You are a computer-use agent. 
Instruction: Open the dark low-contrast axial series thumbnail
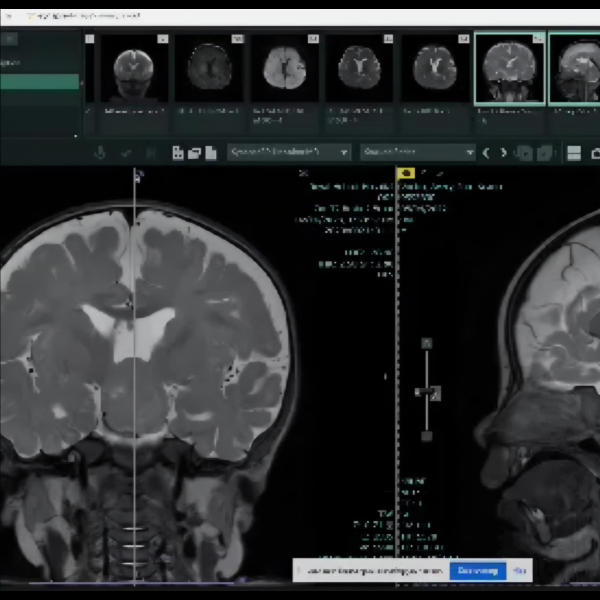pyautogui.click(x=209, y=68)
